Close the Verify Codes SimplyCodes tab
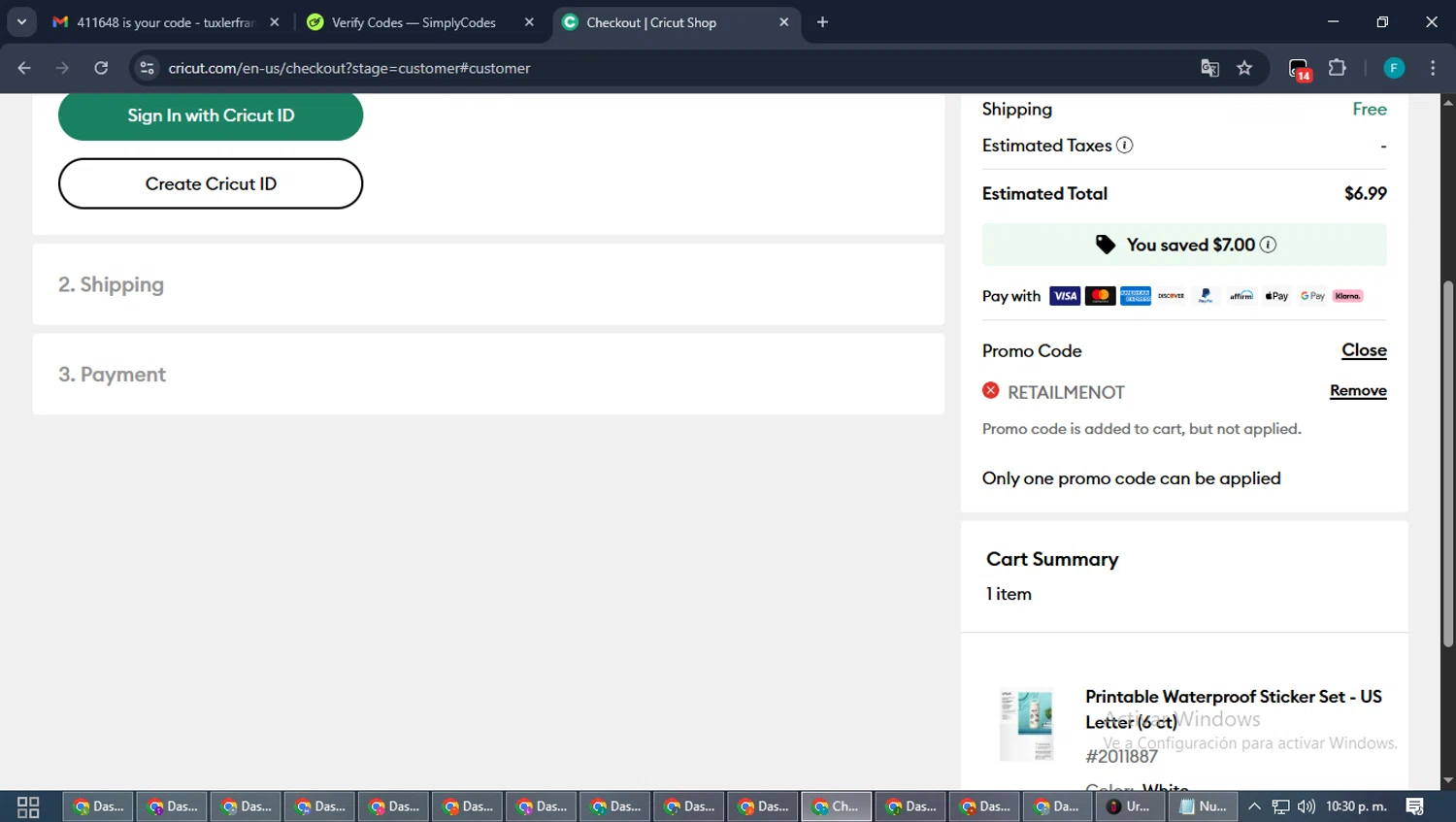Image resolution: width=1456 pixels, height=822 pixels. [529, 22]
